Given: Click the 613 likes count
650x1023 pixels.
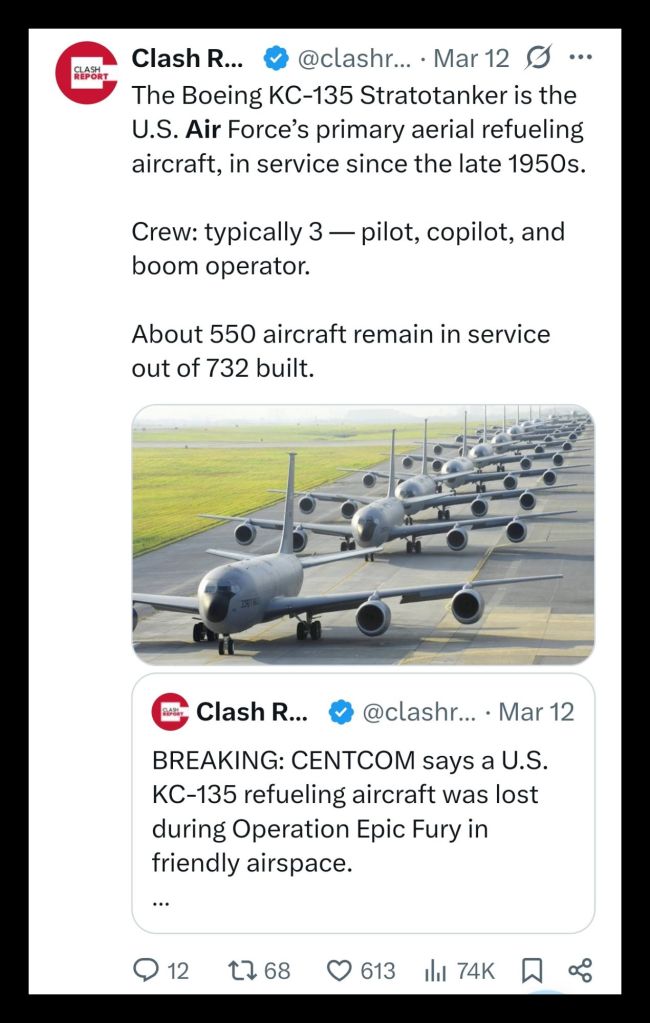Looking at the screenshot, I should 377,970.
